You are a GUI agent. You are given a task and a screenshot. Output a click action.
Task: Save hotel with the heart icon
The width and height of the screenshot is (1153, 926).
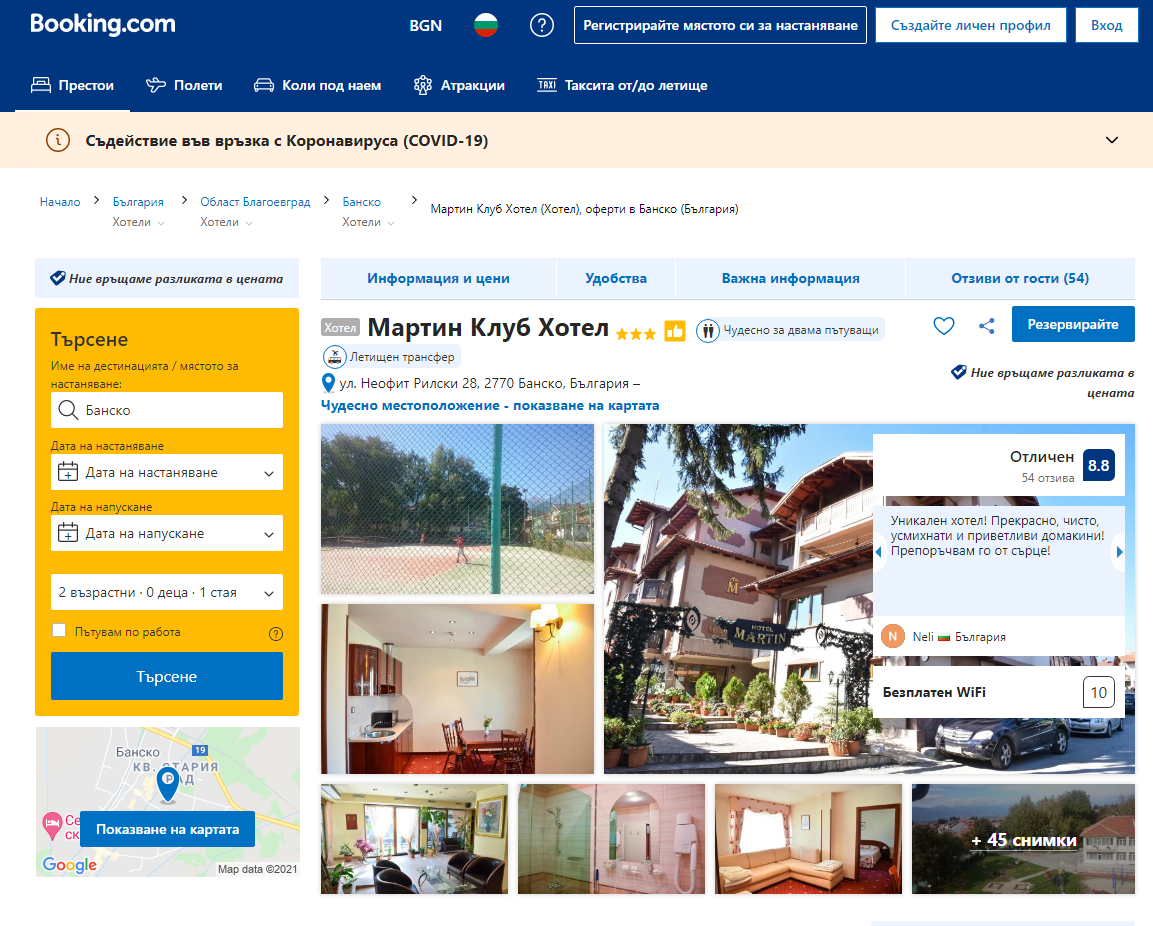[x=943, y=325]
